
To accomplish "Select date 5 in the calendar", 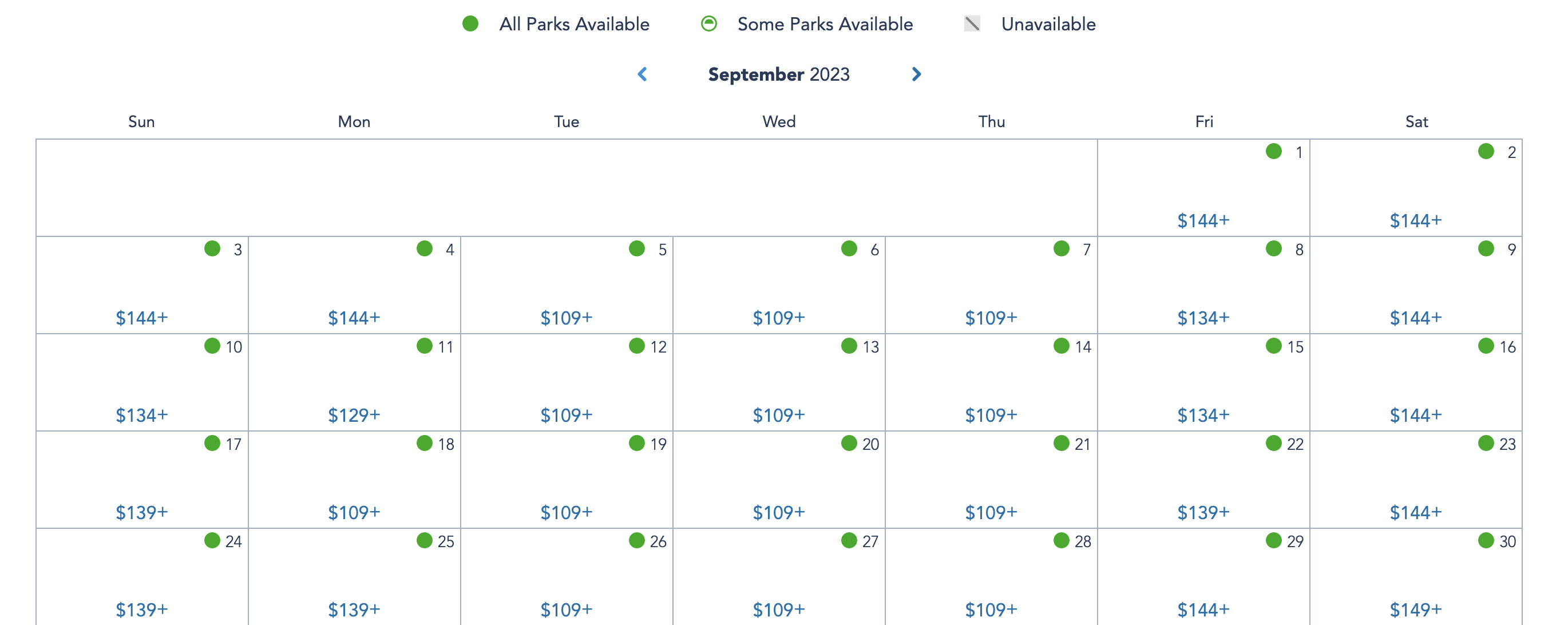I will coord(662,250).
